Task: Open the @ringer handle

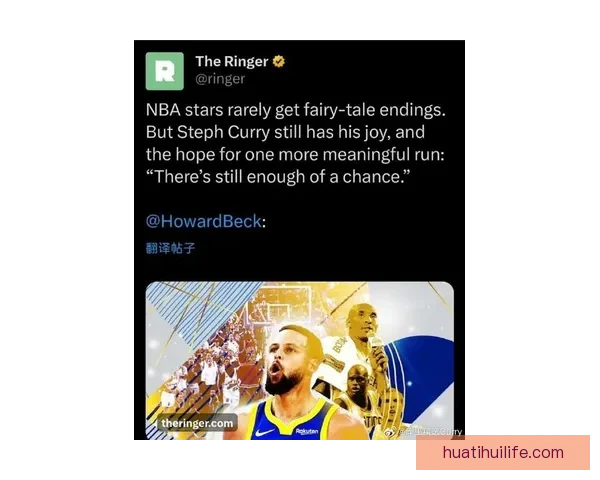Action: coord(220,79)
